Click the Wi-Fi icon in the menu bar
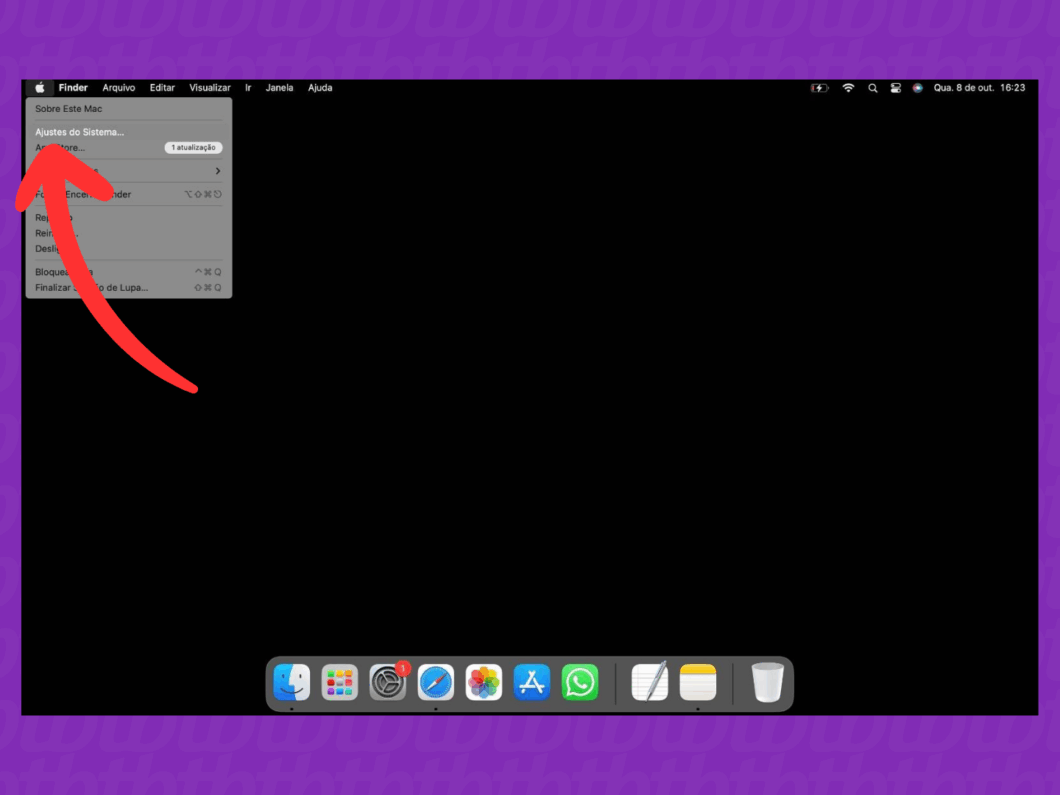This screenshot has width=1060, height=795. (847, 88)
